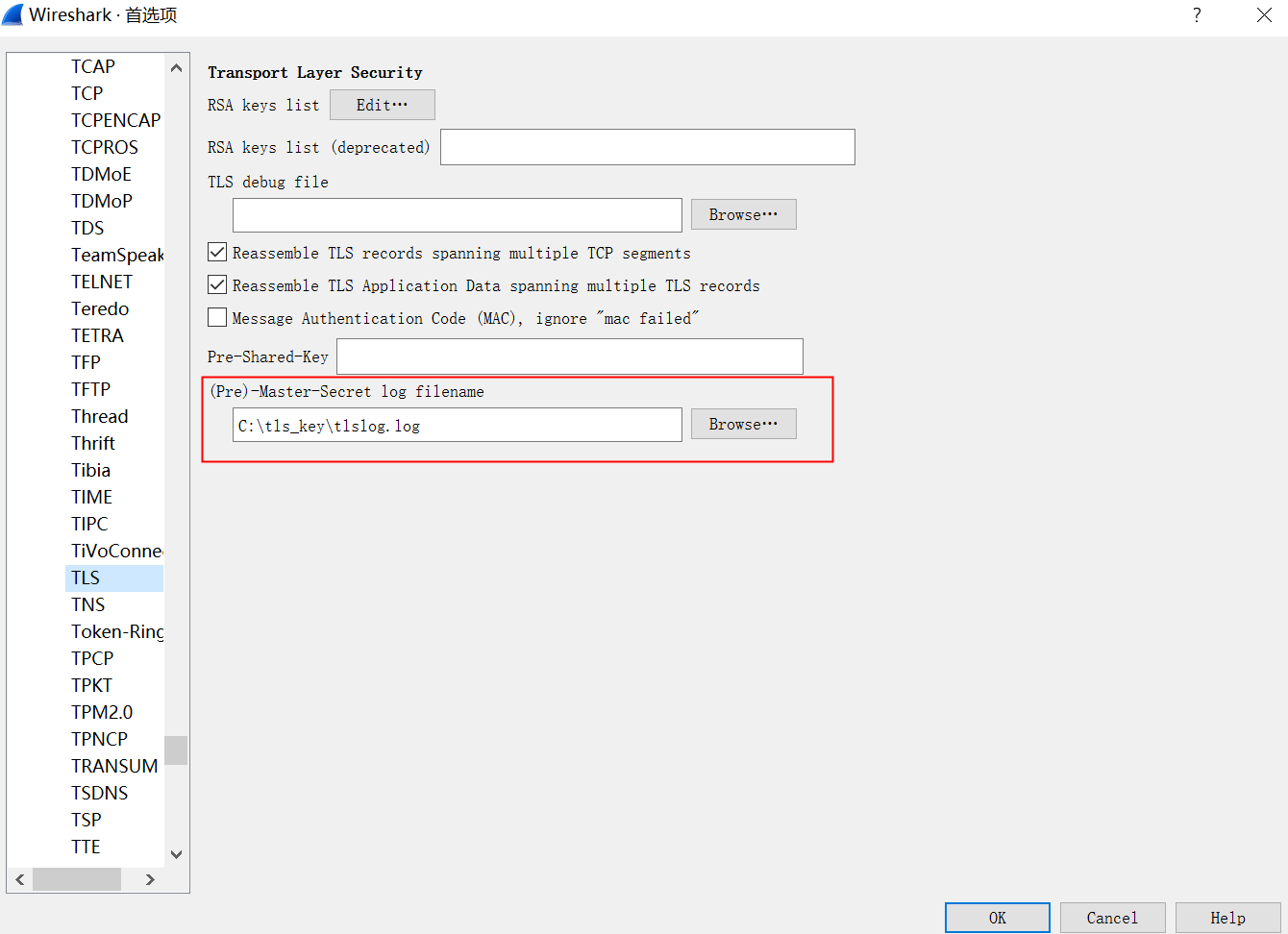Select TDMoE protocol

(x=102, y=174)
